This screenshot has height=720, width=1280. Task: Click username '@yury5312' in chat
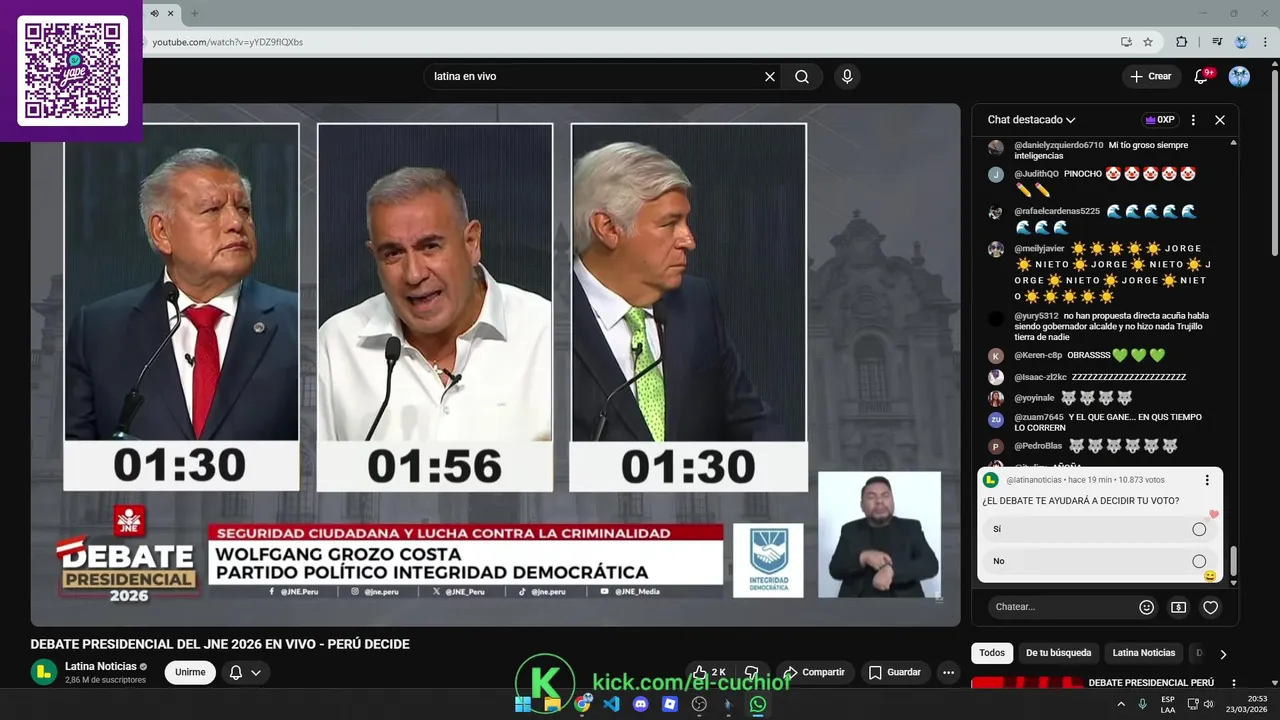coord(1036,316)
